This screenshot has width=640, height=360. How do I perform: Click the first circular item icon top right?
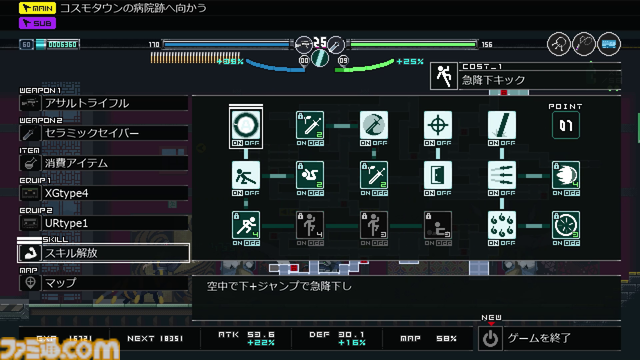[x=558, y=44]
